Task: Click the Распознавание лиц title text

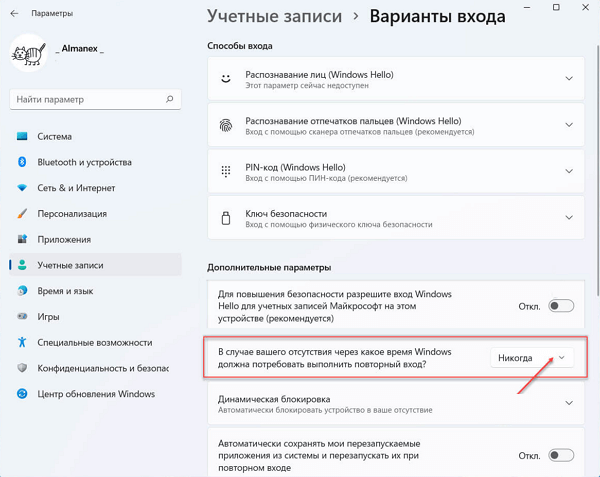Action: 319,75
